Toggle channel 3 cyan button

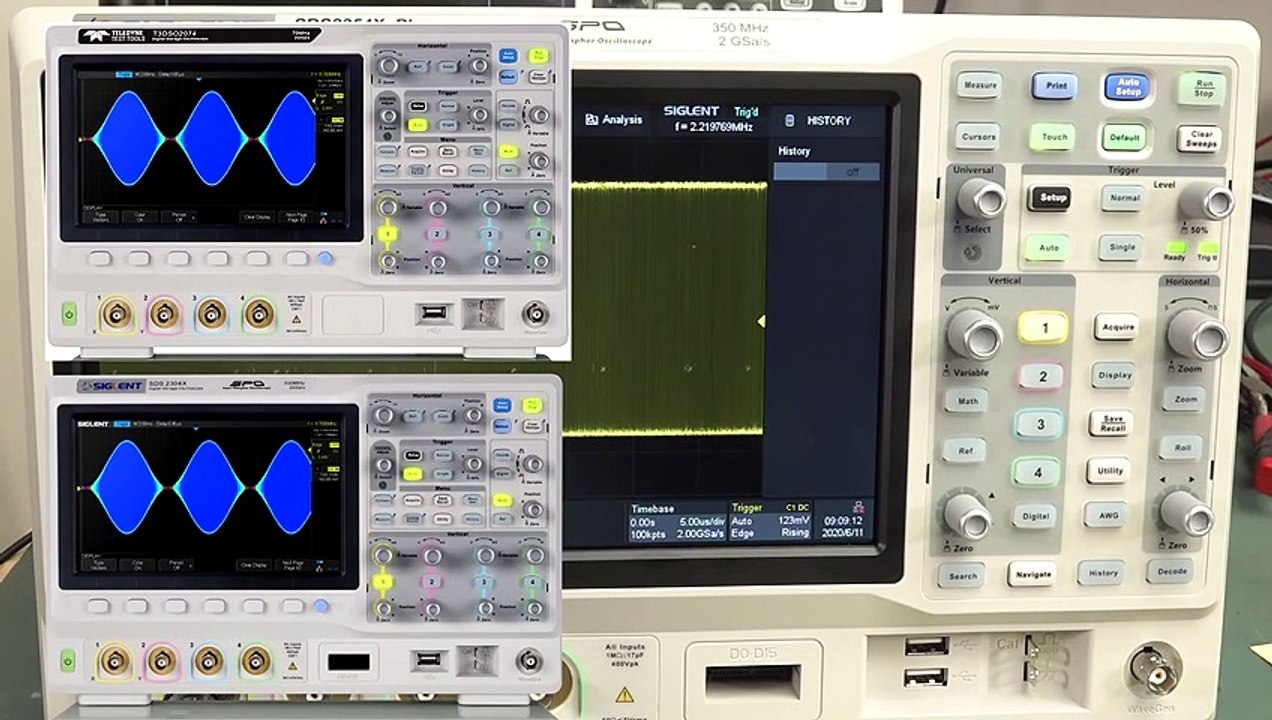coord(1040,424)
